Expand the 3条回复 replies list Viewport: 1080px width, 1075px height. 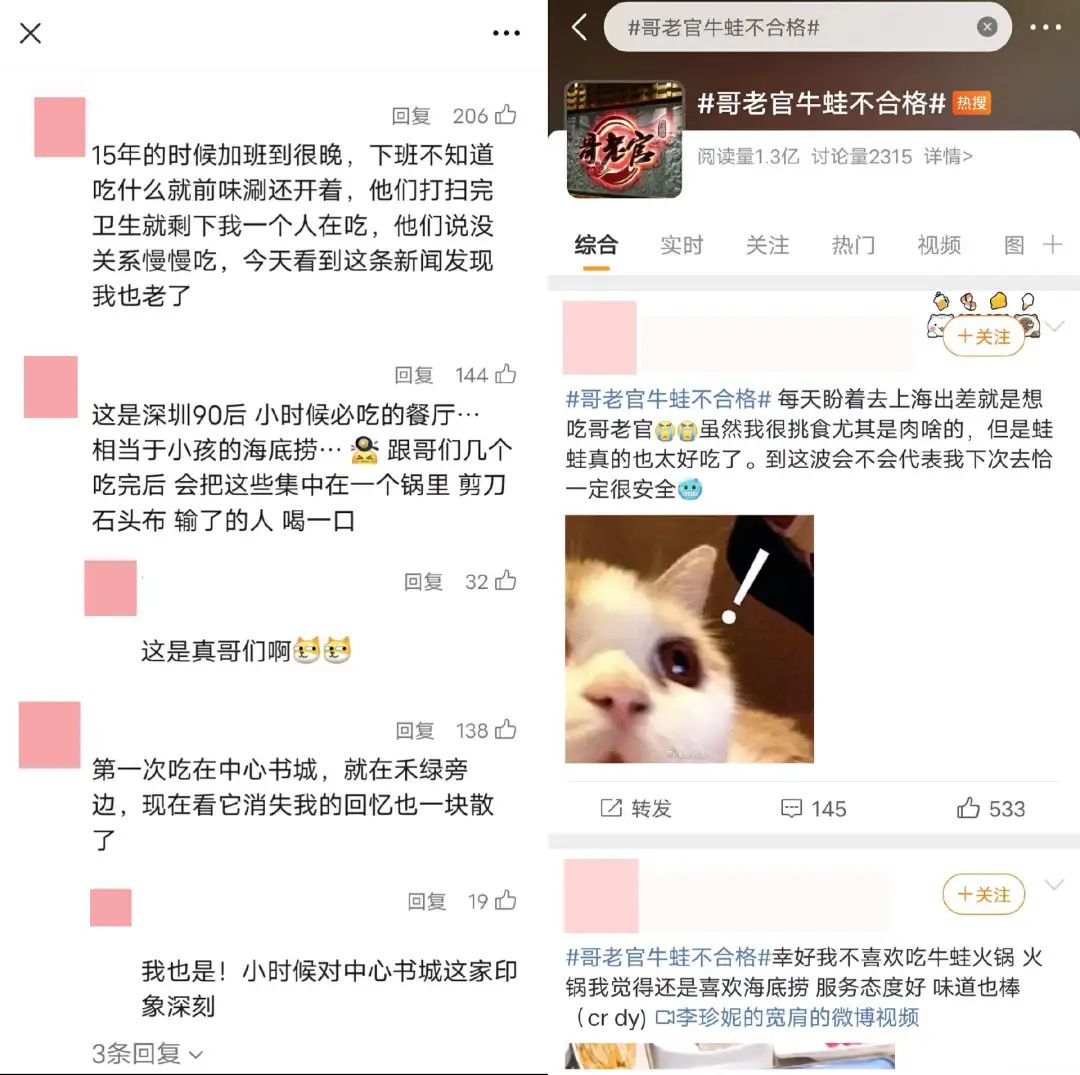147,1054
